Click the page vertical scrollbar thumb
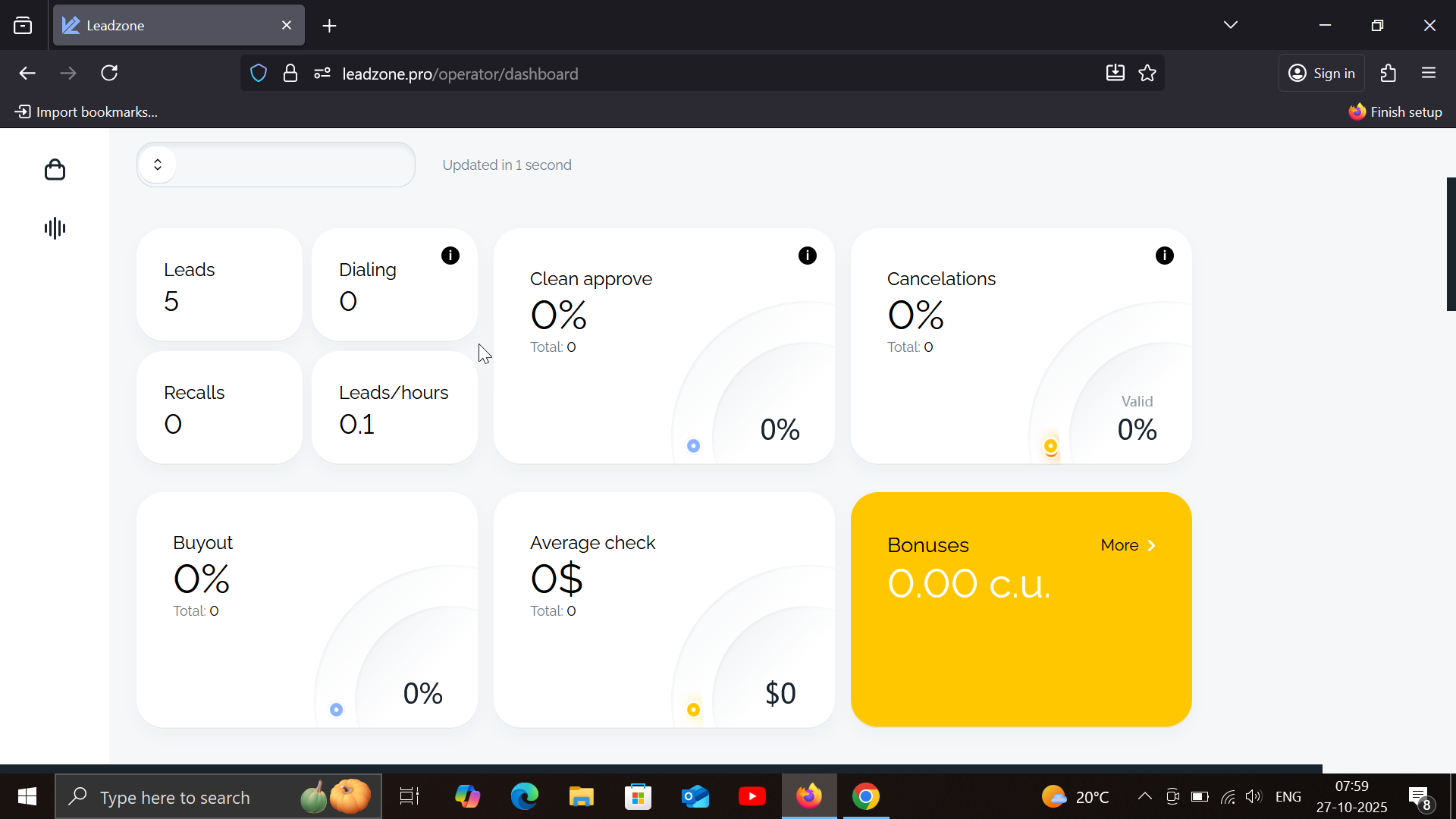The width and height of the screenshot is (1456, 819). (x=1451, y=244)
